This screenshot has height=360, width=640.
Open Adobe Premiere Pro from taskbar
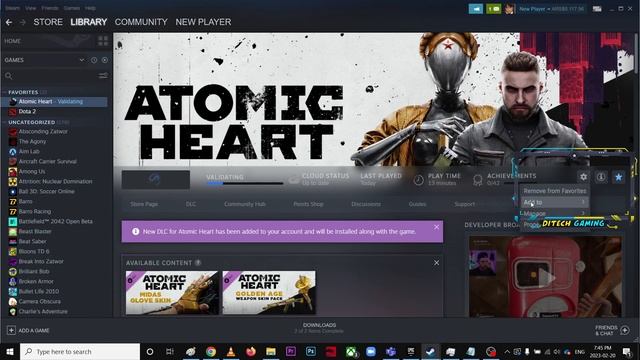coord(291,351)
